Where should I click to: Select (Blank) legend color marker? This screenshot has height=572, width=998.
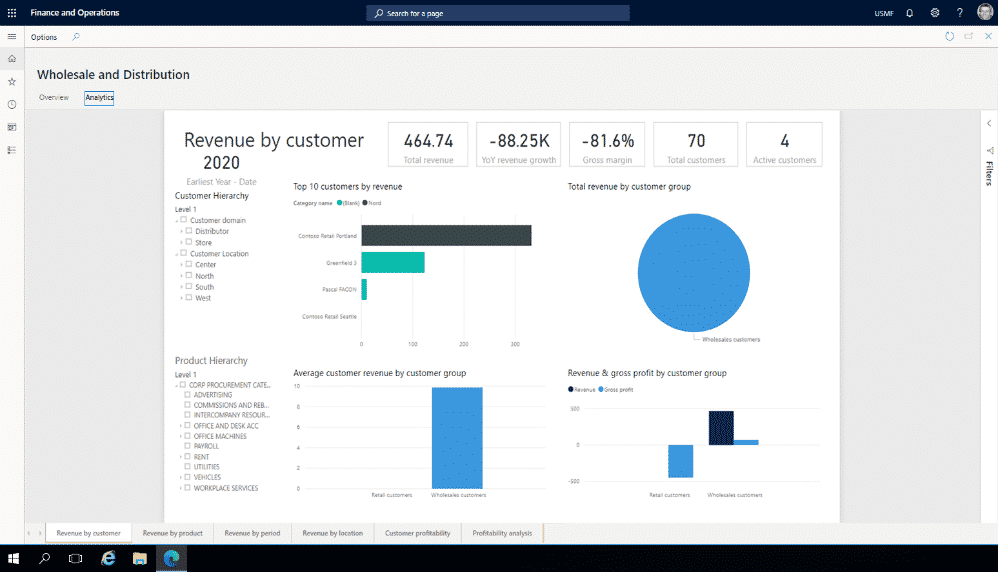click(339, 203)
